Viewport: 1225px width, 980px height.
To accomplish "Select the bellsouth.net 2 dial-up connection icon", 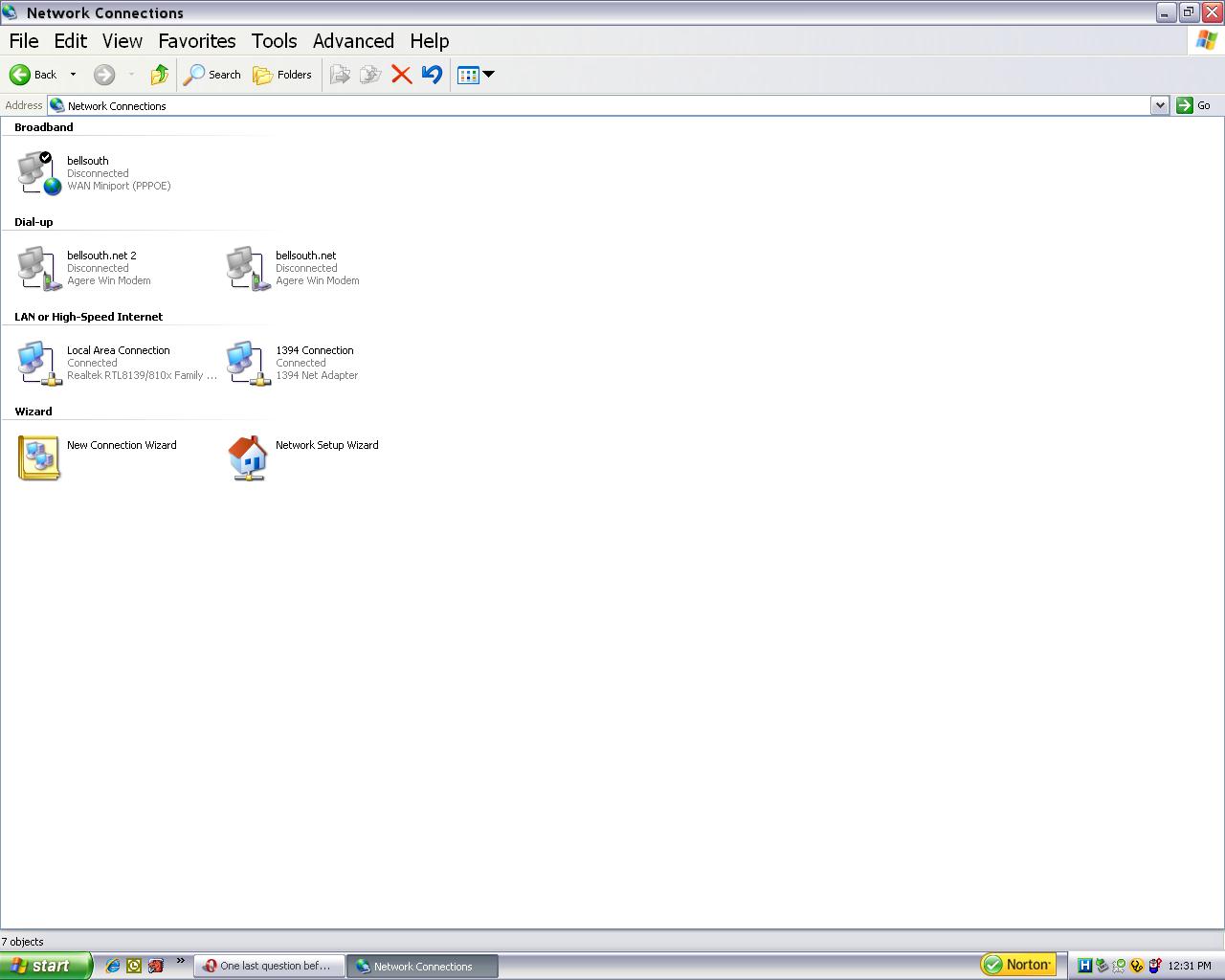I will coord(39,268).
